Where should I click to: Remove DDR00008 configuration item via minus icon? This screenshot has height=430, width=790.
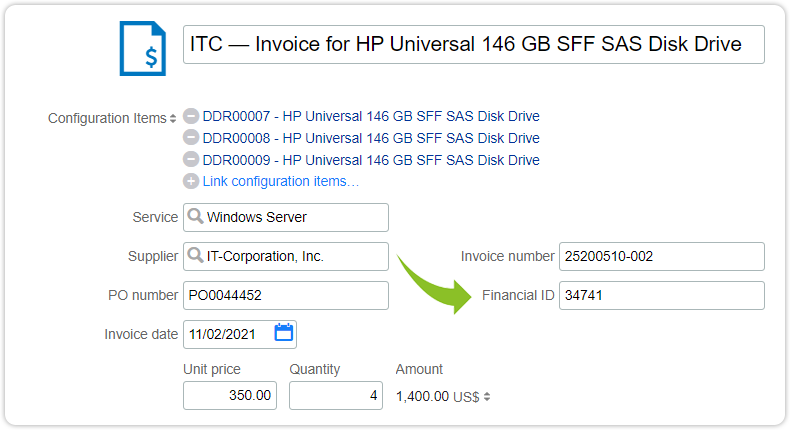(190, 138)
